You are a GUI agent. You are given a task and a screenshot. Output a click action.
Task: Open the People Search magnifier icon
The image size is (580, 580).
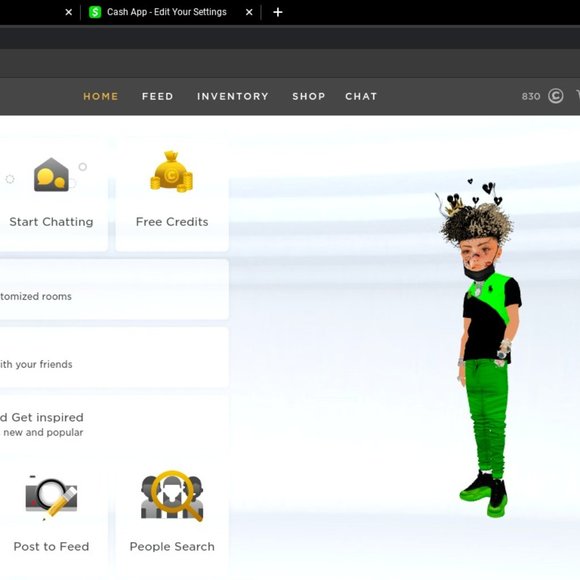click(x=172, y=496)
